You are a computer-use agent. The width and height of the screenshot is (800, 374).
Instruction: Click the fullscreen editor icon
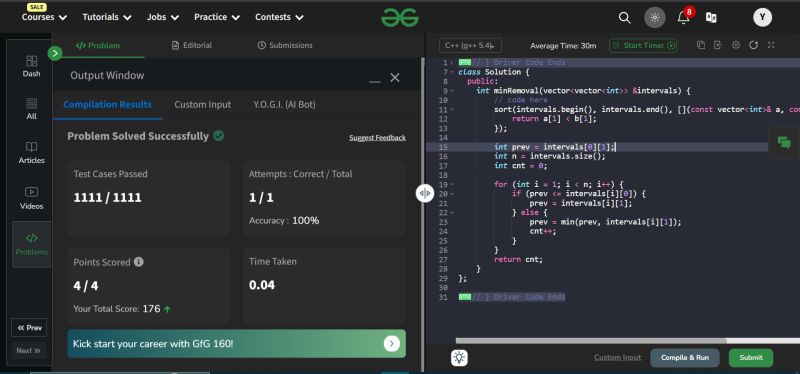click(x=771, y=45)
